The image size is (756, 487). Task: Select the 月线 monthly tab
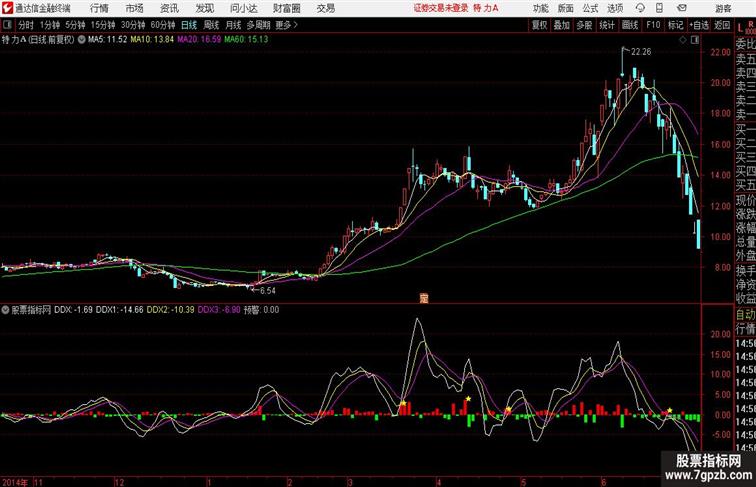233,25
